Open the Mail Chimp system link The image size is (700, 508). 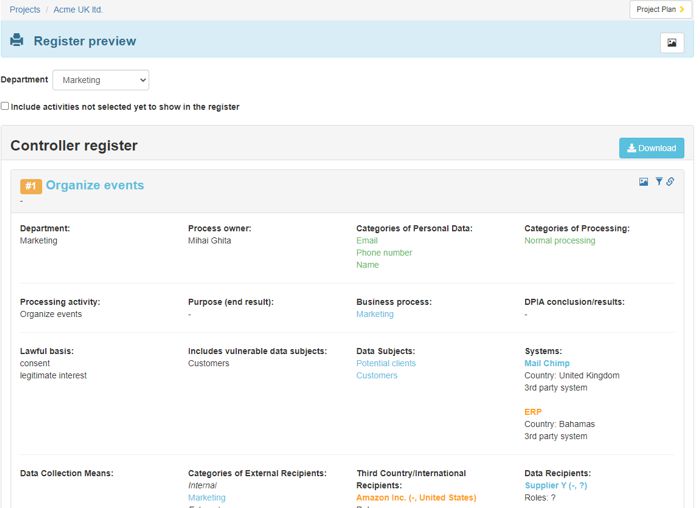[547, 363]
